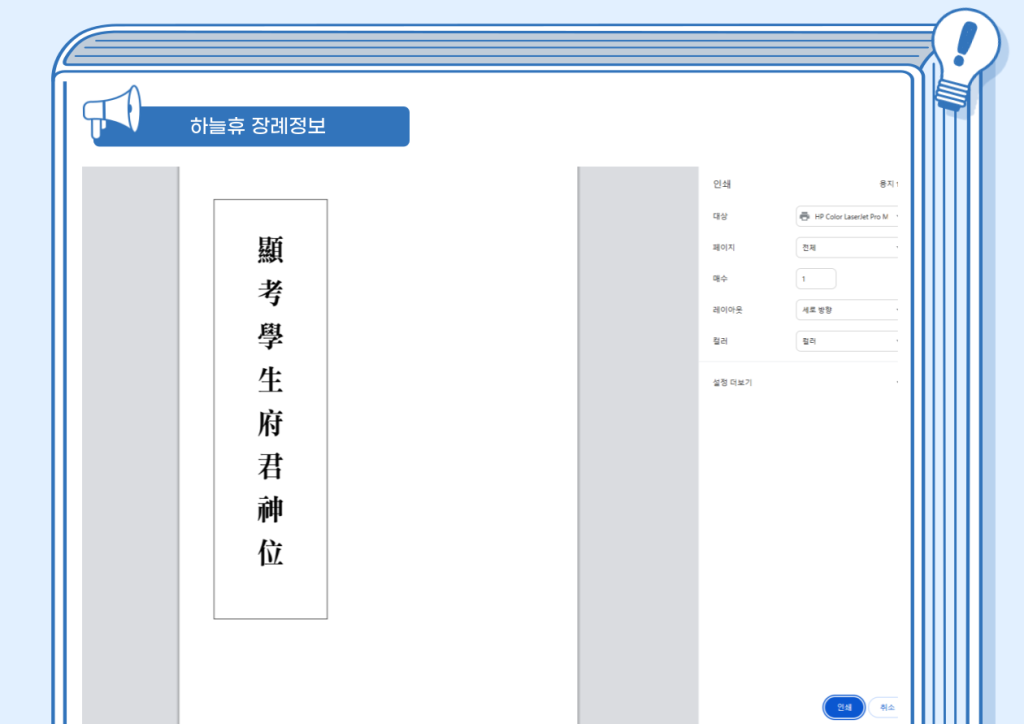Open the 대상 printer dropdown
This screenshot has width=1024, height=724.
pyautogui.click(x=848, y=216)
